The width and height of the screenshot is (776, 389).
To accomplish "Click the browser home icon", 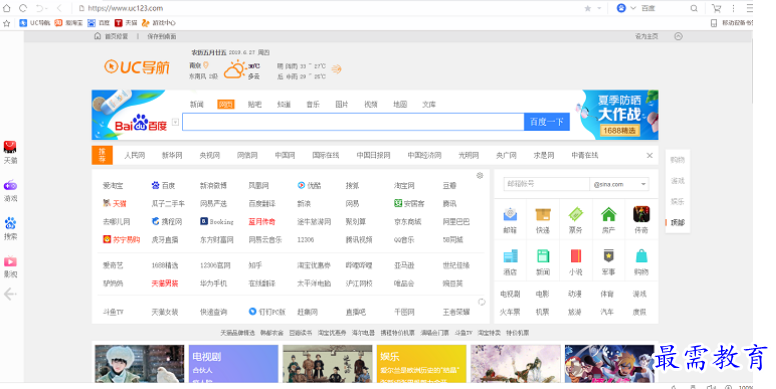I will [6, 8].
